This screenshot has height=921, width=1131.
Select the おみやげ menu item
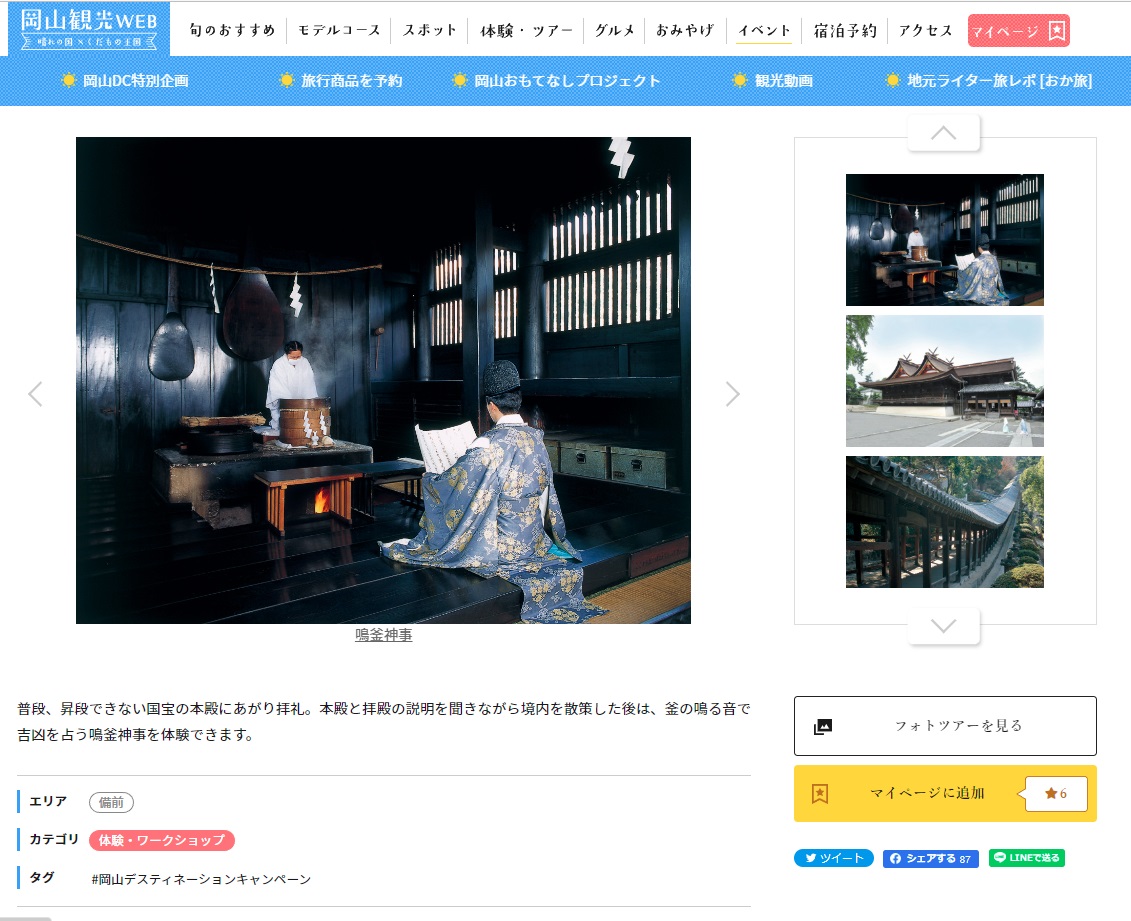pyautogui.click(x=685, y=30)
